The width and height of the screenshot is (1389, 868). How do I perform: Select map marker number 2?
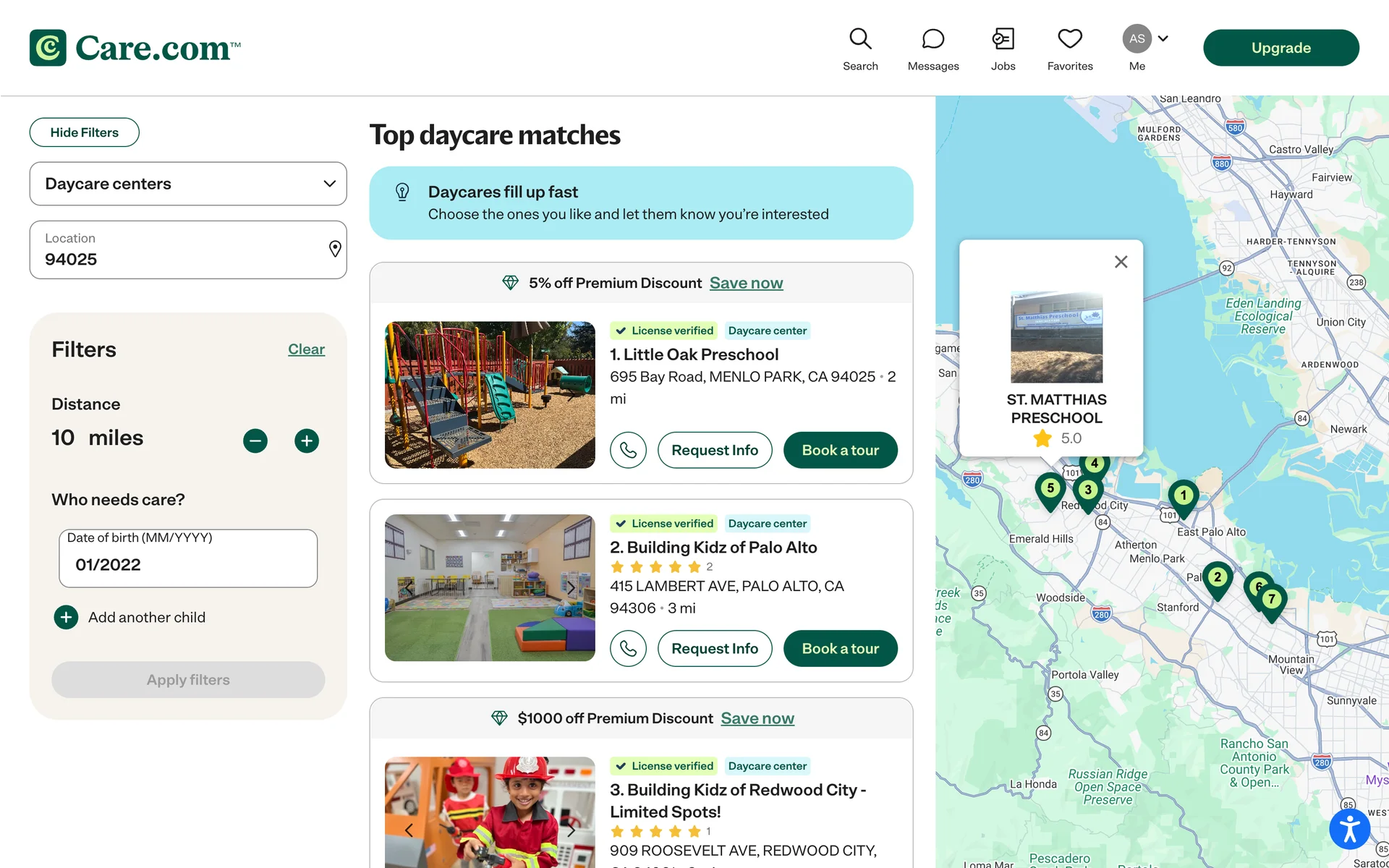tap(1218, 577)
